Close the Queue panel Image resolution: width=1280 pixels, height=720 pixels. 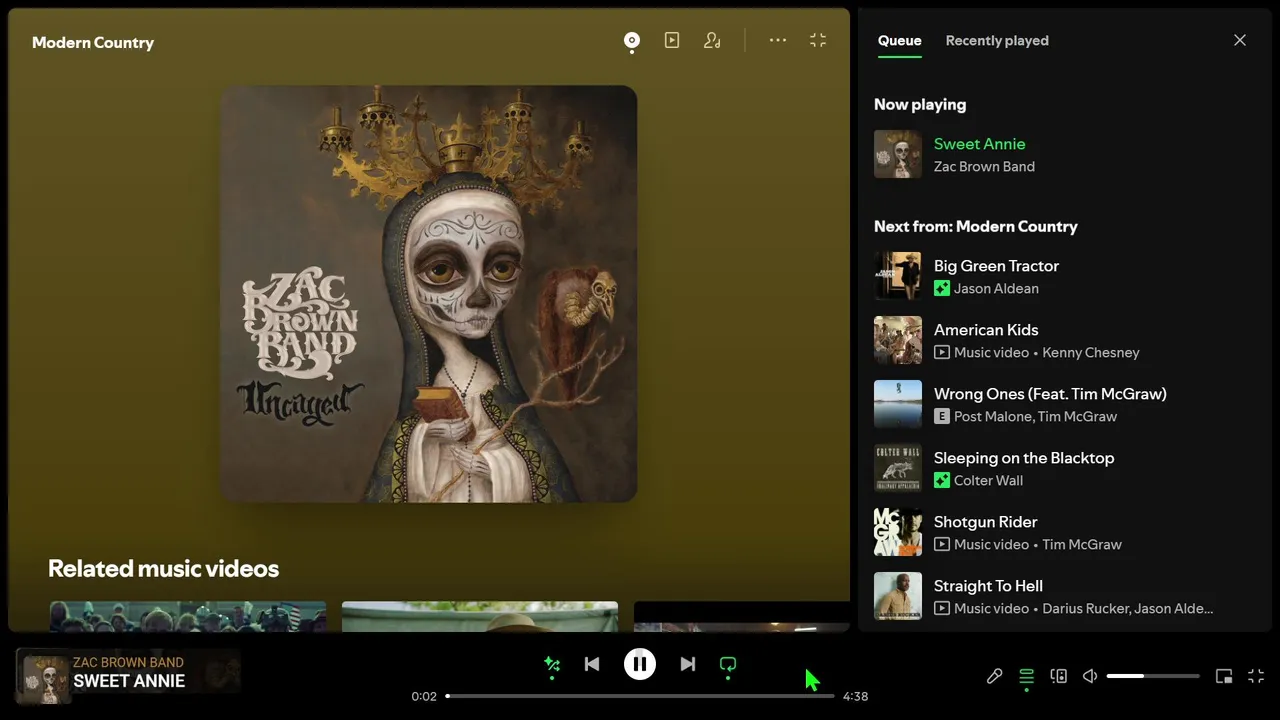(x=1240, y=40)
